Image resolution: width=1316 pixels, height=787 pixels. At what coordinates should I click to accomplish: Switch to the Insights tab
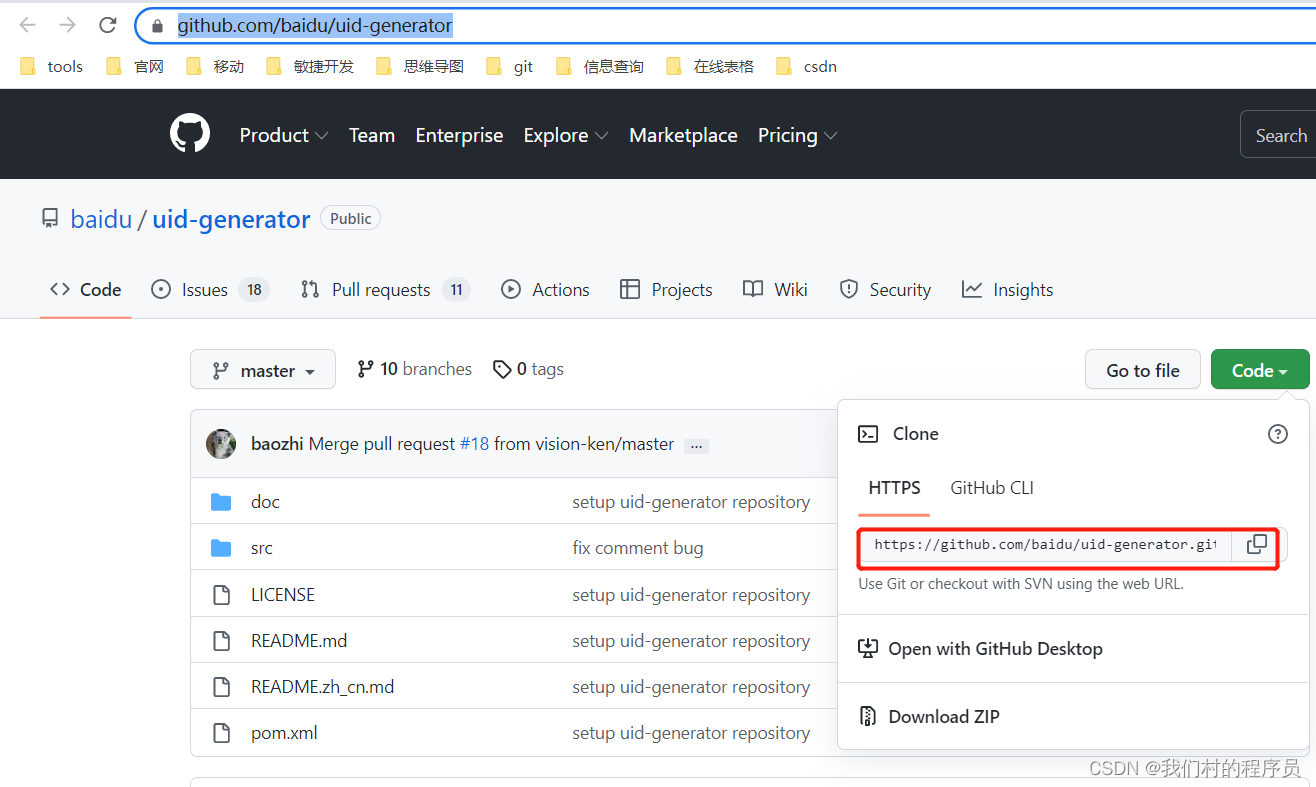(1007, 290)
